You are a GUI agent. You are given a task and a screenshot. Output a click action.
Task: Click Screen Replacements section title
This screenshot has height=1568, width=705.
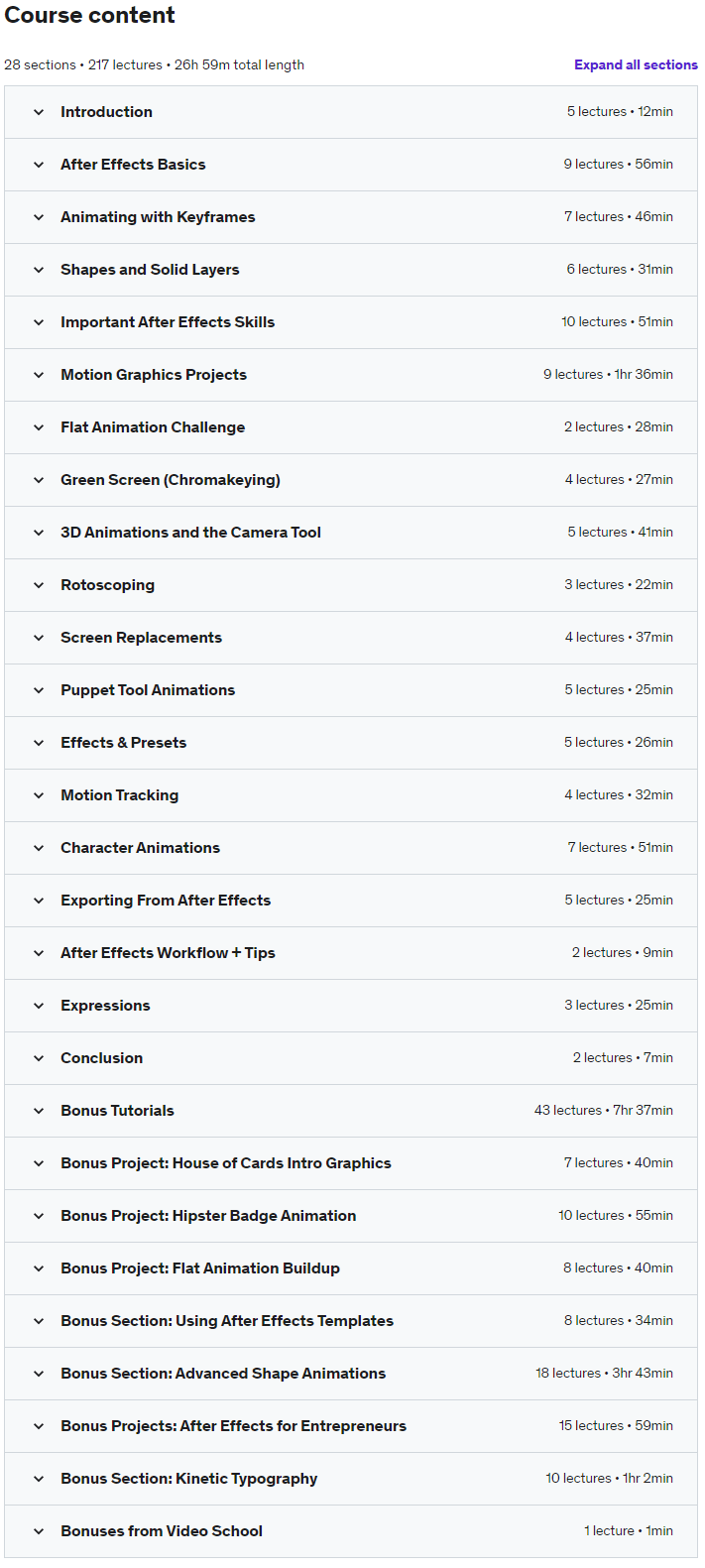tap(141, 638)
